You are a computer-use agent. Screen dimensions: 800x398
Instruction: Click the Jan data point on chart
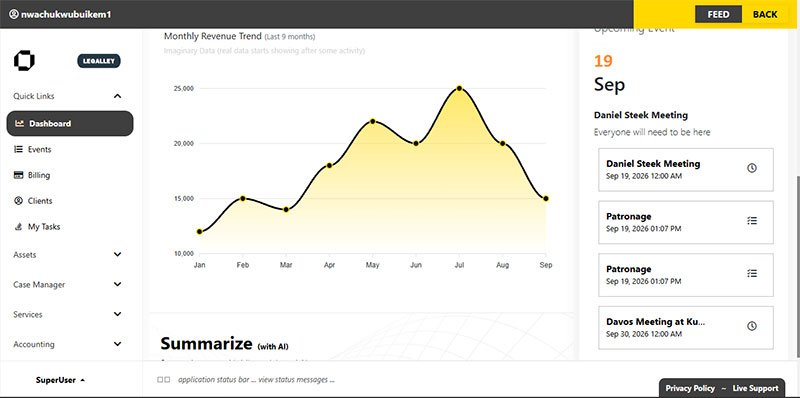point(199,232)
